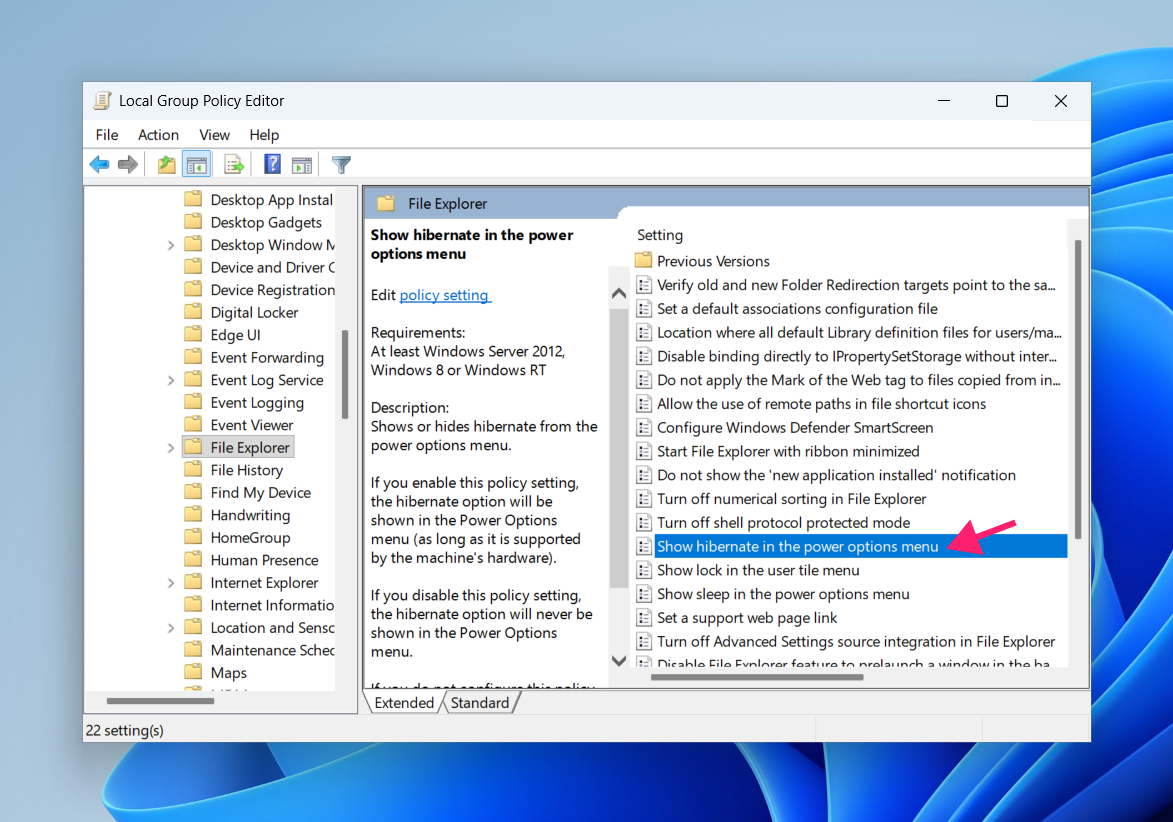Select the Event Logging tree item
Screen dimensions: 1173x822
[257, 402]
